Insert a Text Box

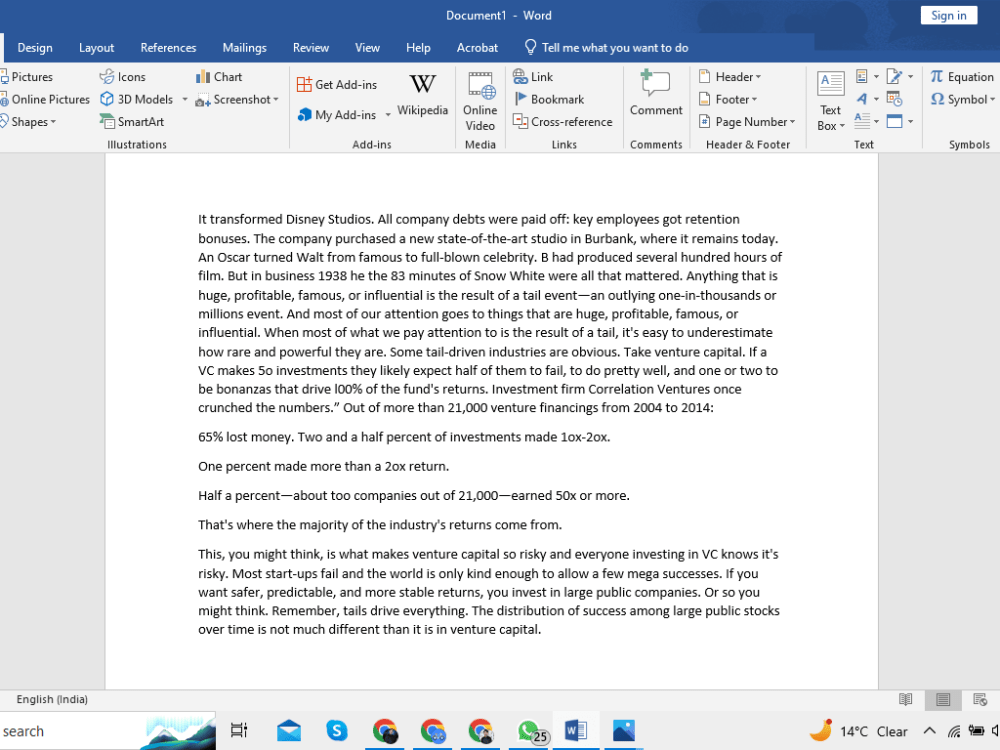click(x=830, y=101)
